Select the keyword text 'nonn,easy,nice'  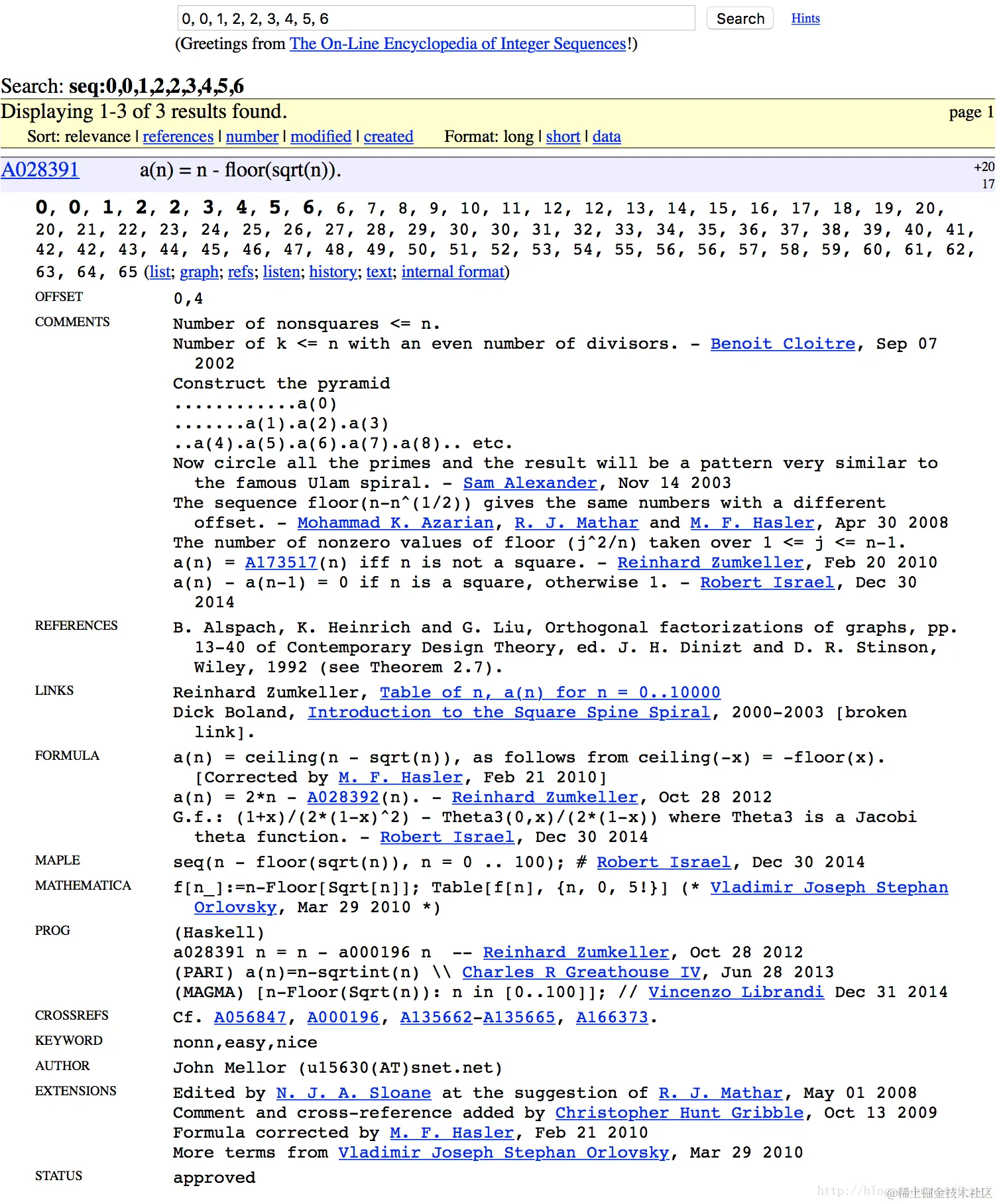tap(245, 1043)
